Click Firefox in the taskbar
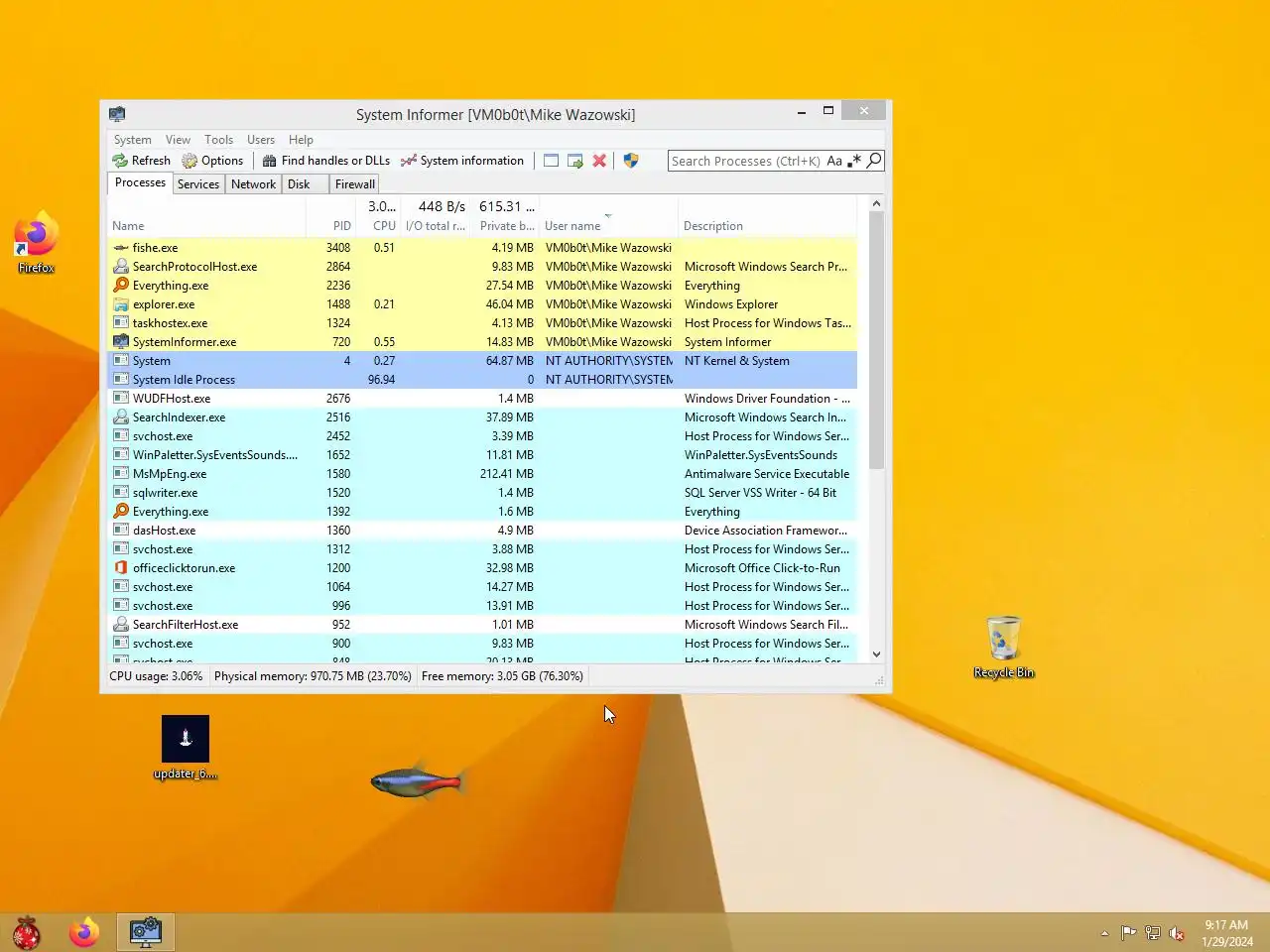Screen dimensions: 1270x952 pos(84,932)
